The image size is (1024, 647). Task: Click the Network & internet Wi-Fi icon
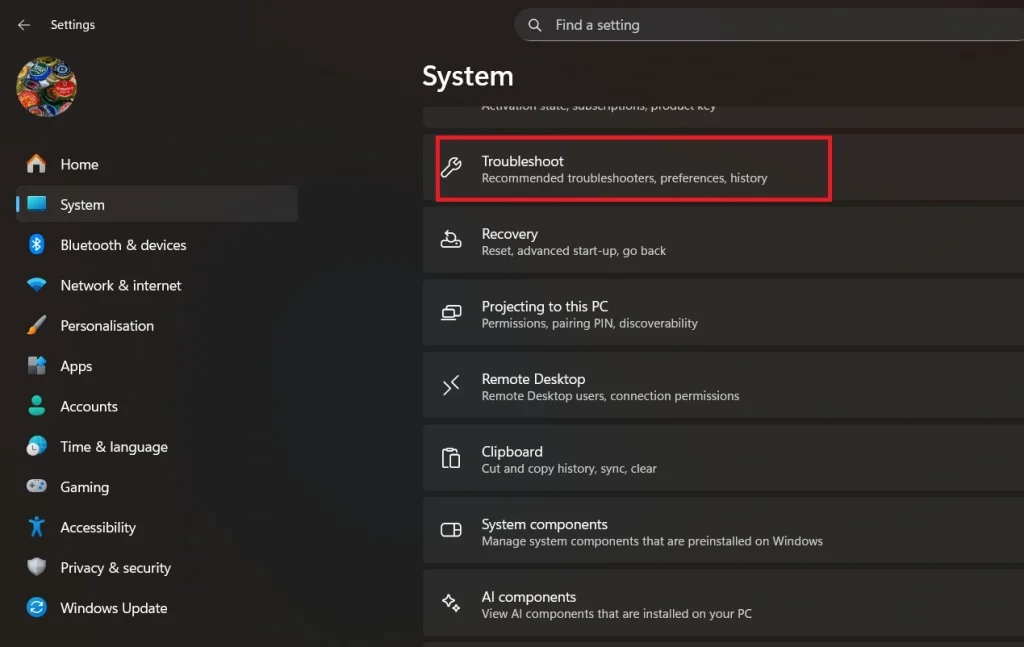(x=37, y=285)
